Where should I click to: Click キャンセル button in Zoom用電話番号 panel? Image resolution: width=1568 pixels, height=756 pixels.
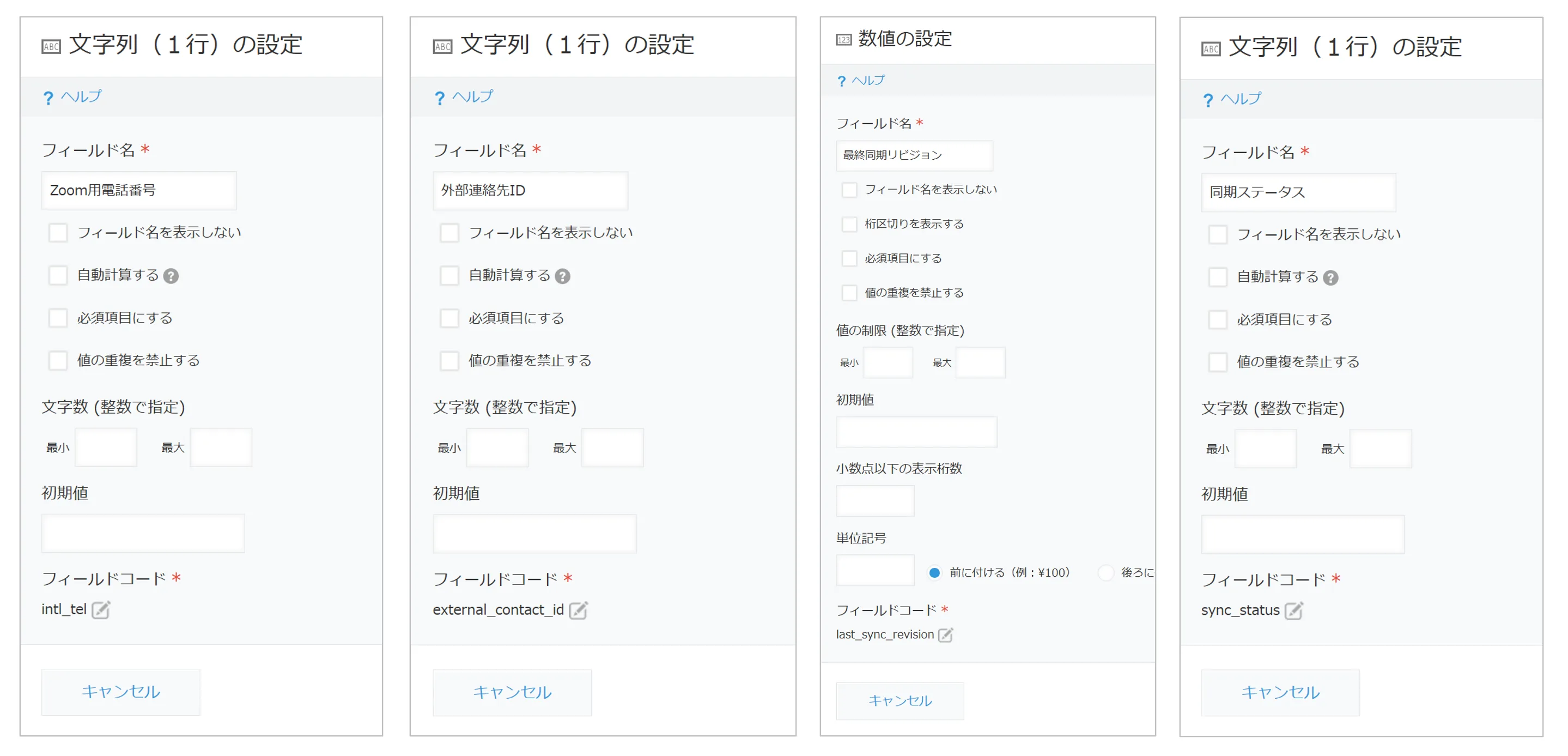[120, 692]
